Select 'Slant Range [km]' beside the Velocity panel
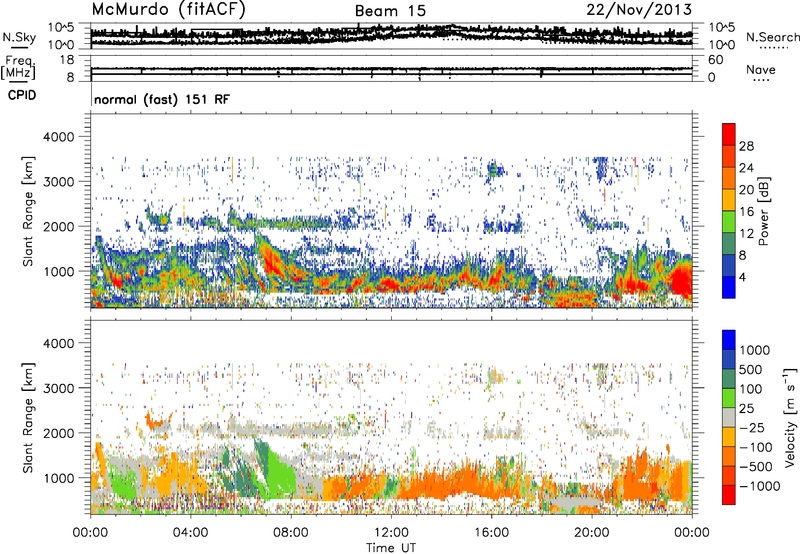Viewport: 800px width, 554px height. point(29,417)
